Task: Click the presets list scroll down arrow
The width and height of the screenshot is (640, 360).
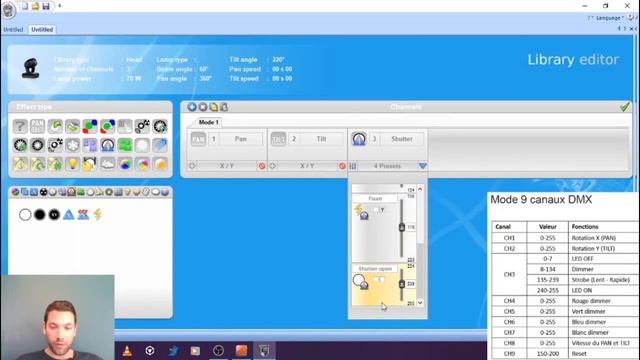Action: (420, 302)
